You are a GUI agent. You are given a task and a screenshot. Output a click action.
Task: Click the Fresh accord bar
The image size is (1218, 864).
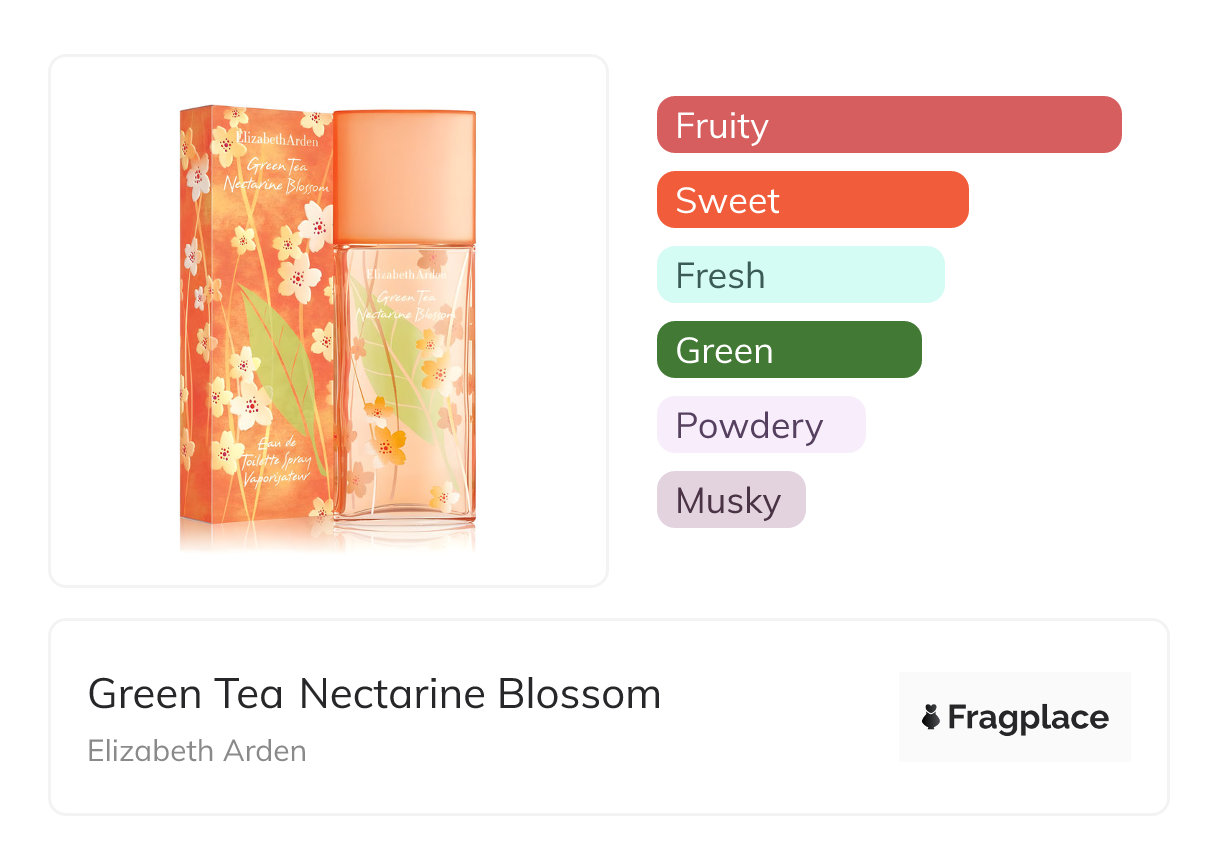click(800, 275)
